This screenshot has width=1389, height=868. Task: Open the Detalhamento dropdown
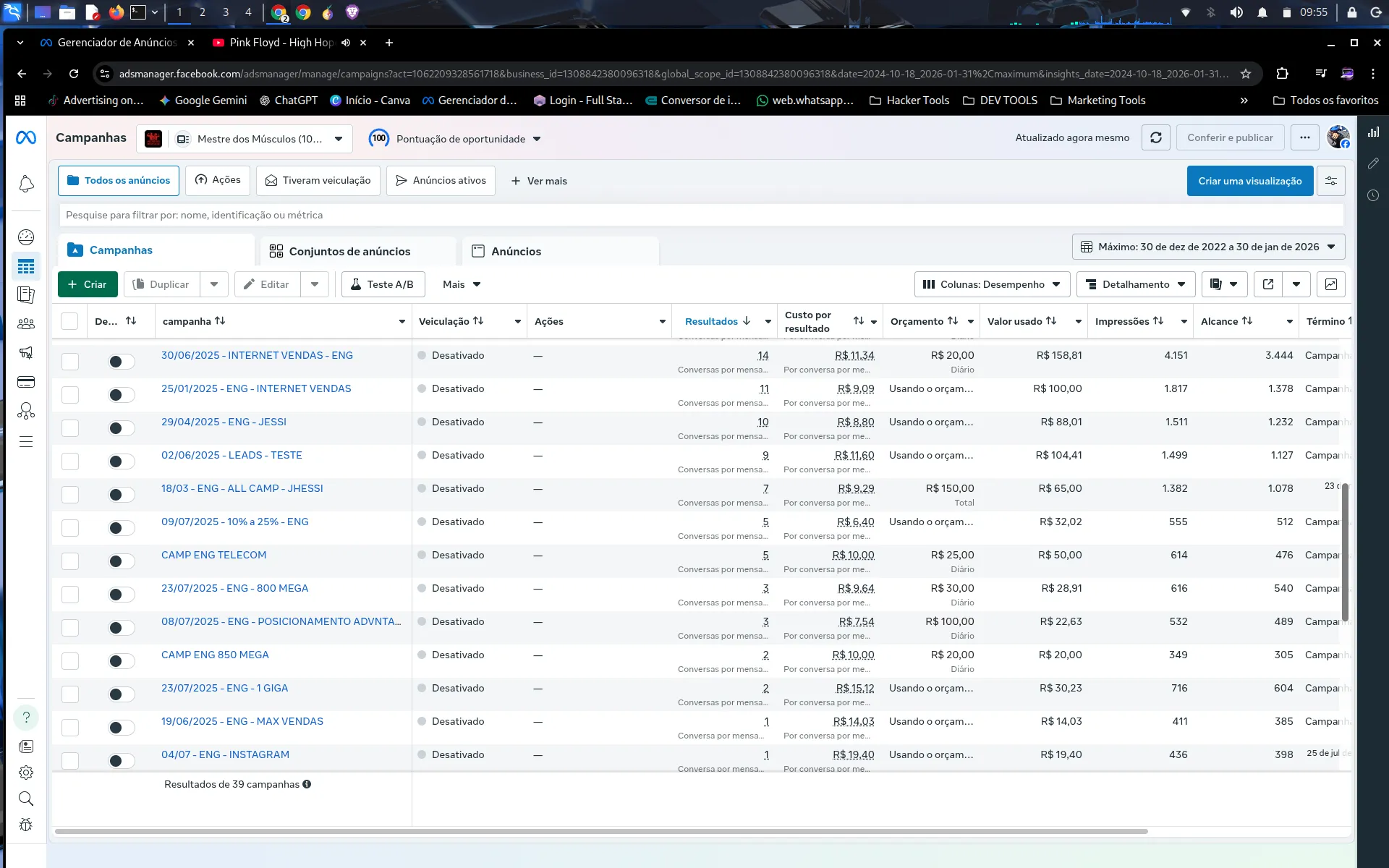point(1136,284)
